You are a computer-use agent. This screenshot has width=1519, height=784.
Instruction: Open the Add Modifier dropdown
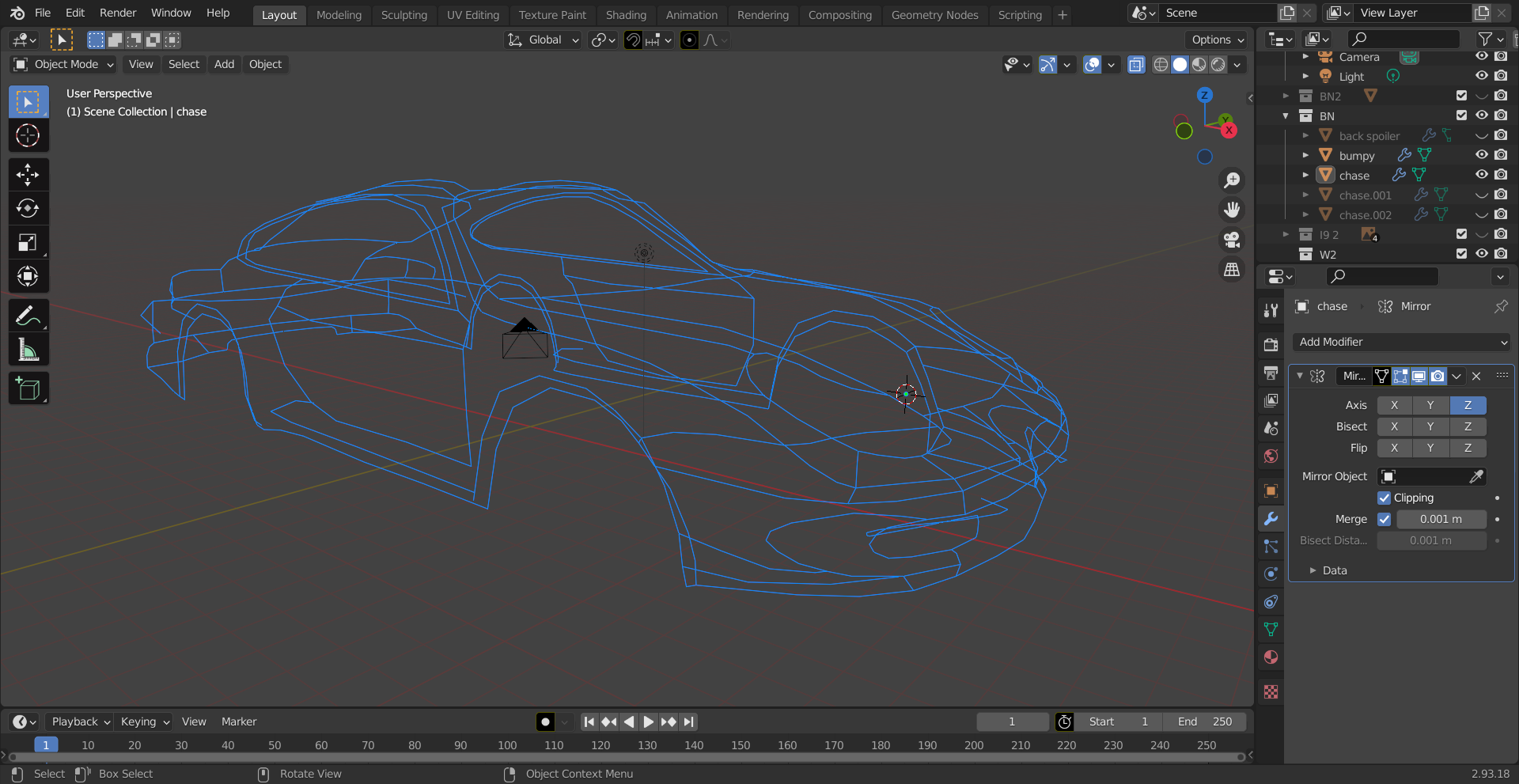(1401, 342)
